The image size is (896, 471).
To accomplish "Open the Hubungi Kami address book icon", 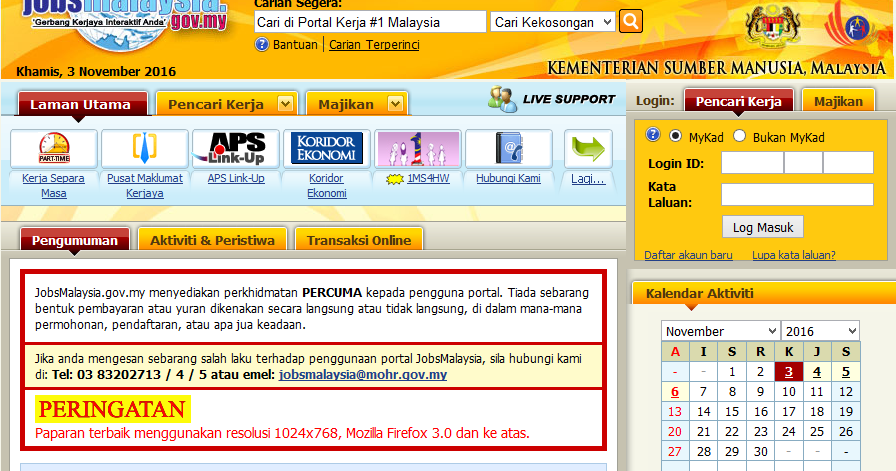I will (509, 148).
